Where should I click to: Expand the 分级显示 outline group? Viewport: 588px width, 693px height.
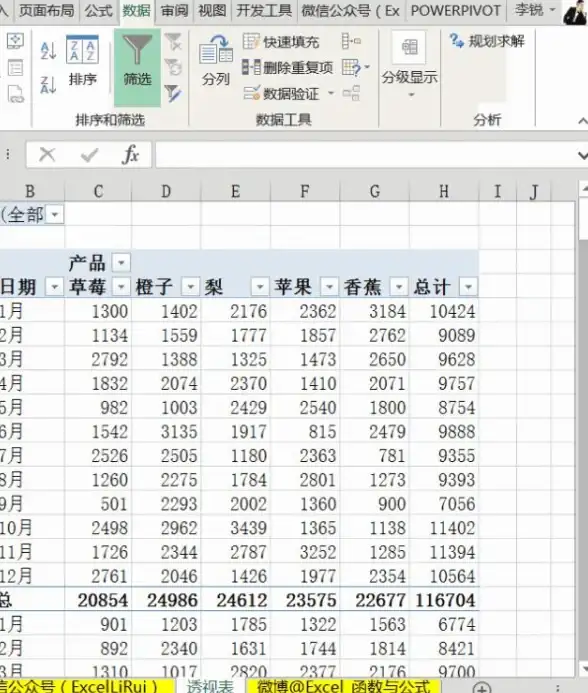(409, 65)
